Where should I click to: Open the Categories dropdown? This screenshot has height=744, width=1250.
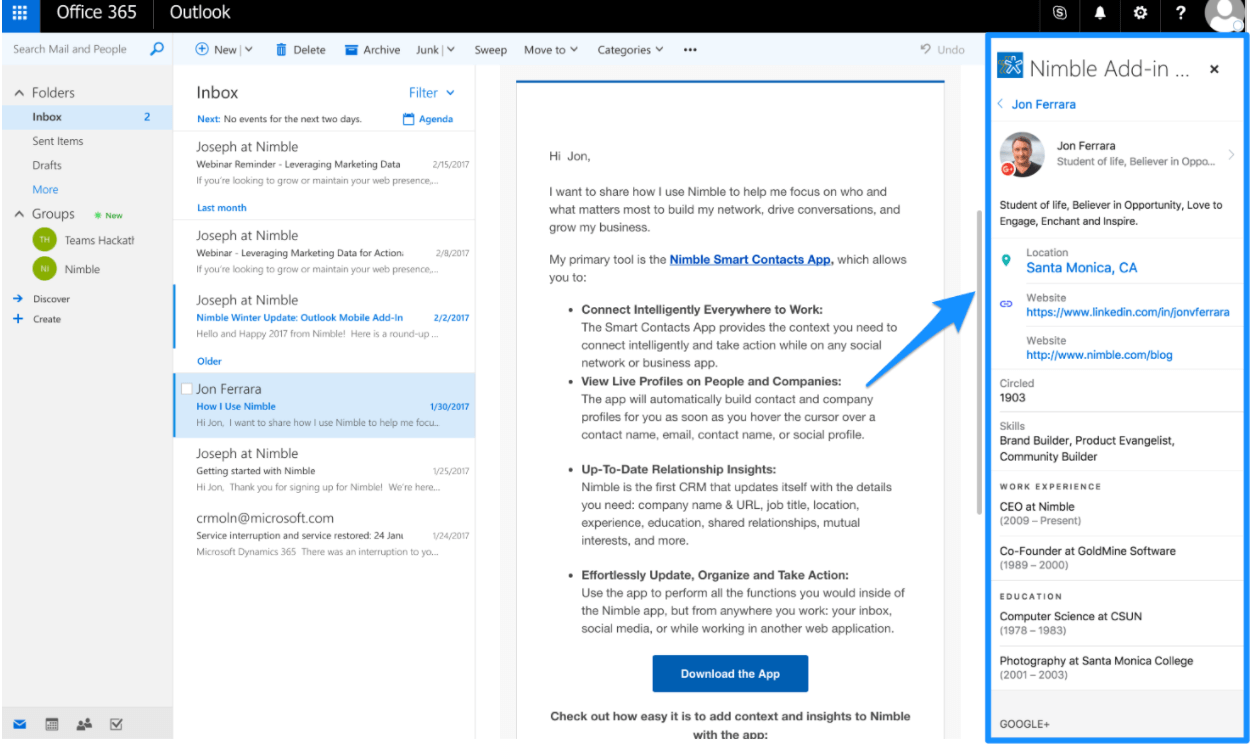(x=630, y=50)
